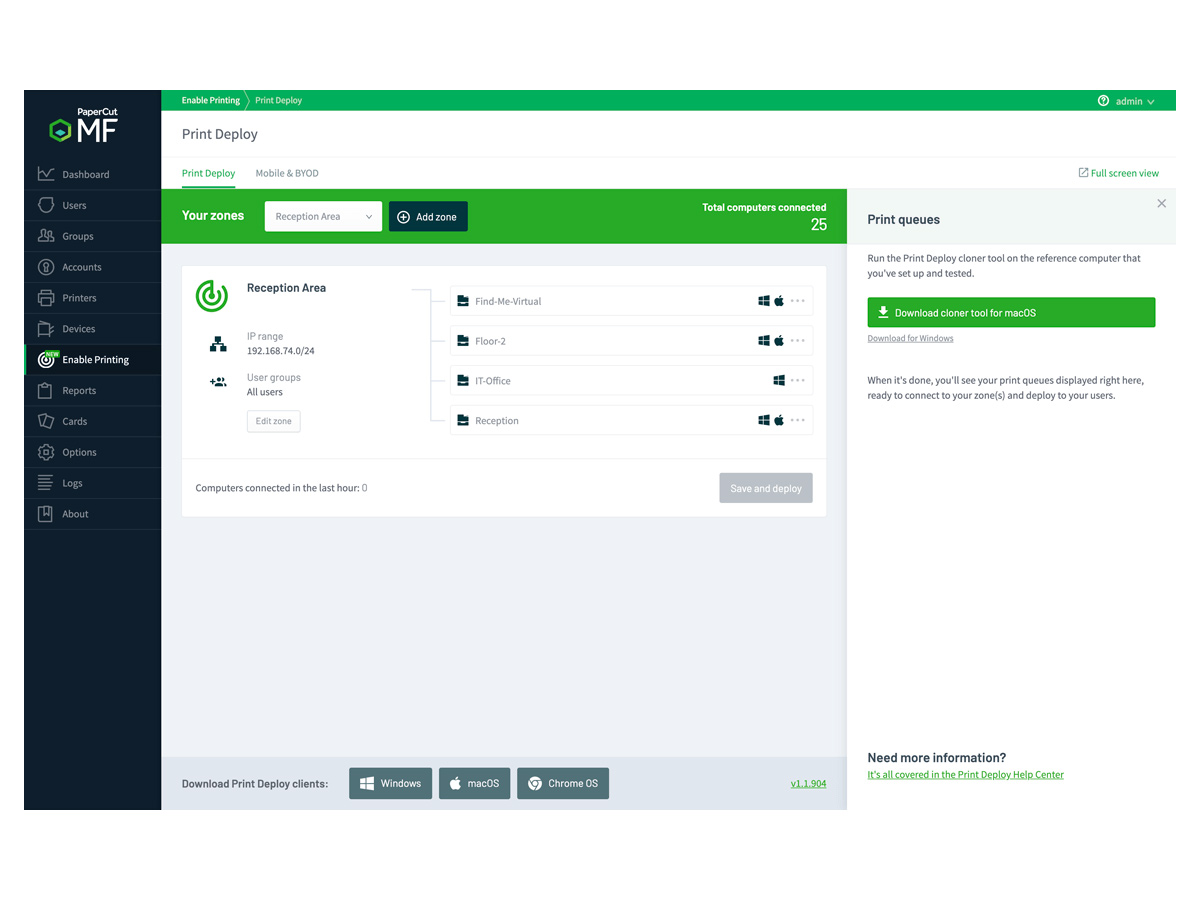Click Download cloner tool for macOS
This screenshot has height=900, width=1200.
1011,312
